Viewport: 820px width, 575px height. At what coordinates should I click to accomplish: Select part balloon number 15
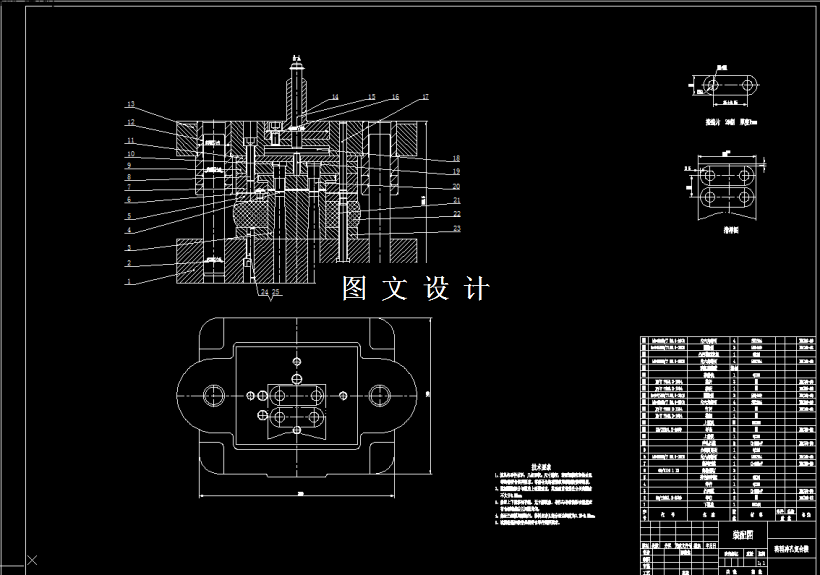[372, 97]
